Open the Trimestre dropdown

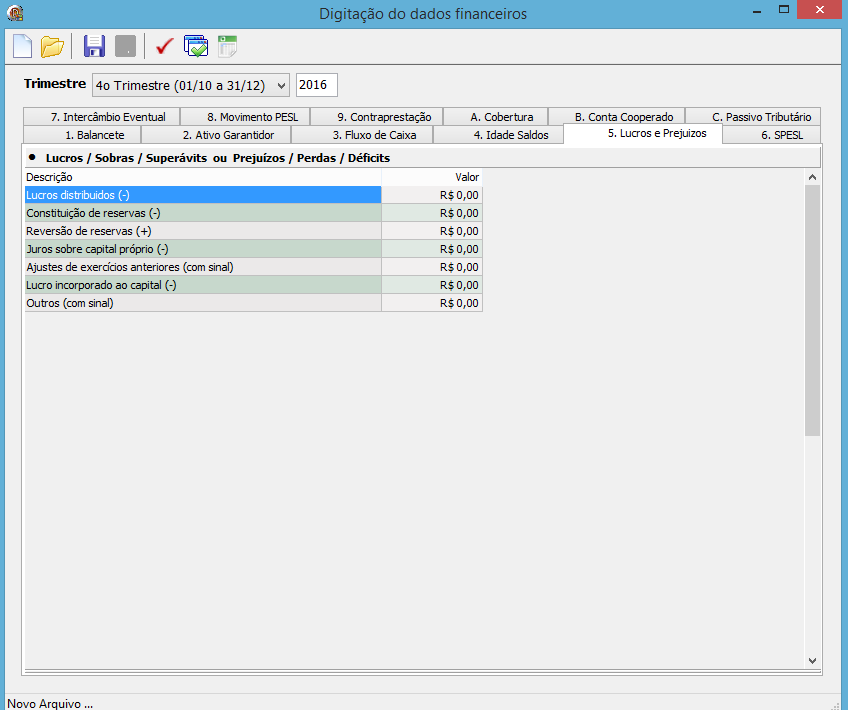pos(191,85)
